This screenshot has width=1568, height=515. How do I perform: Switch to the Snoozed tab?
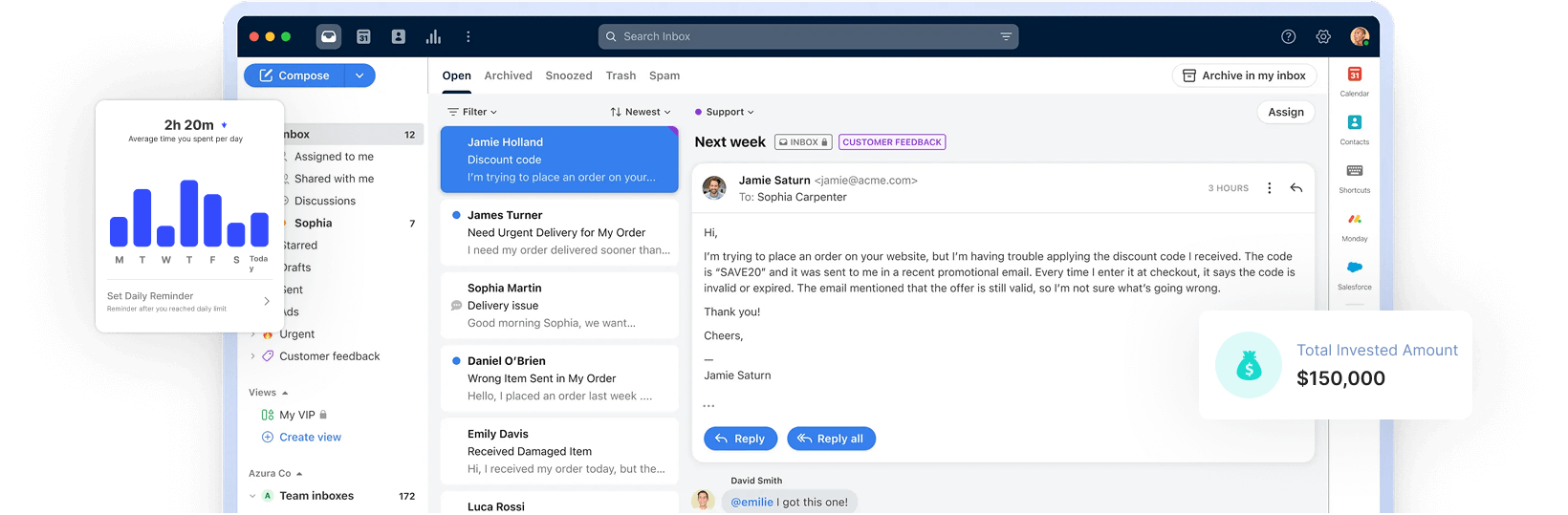569,75
